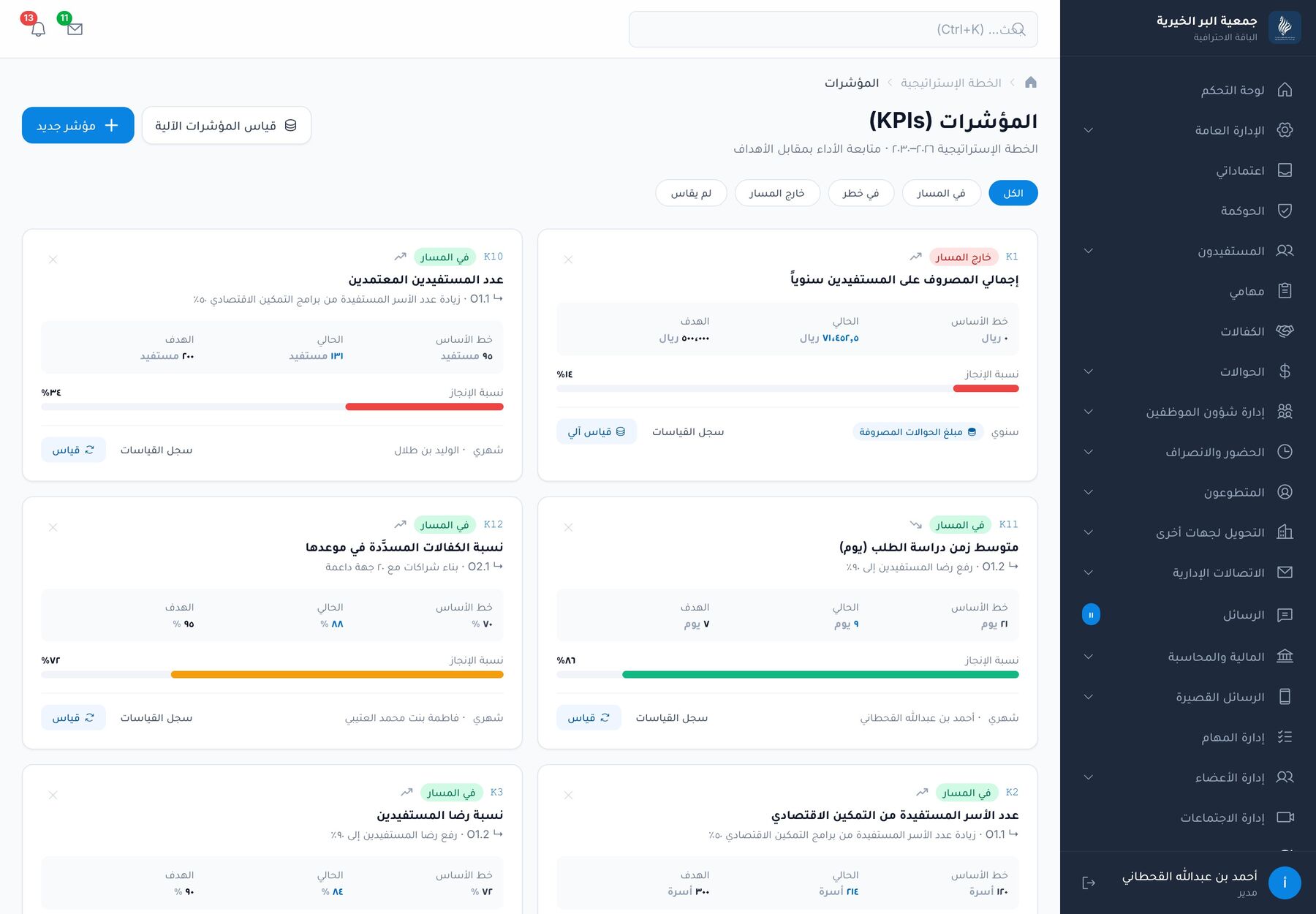Click قياس آلي button on K1 card

point(597,431)
